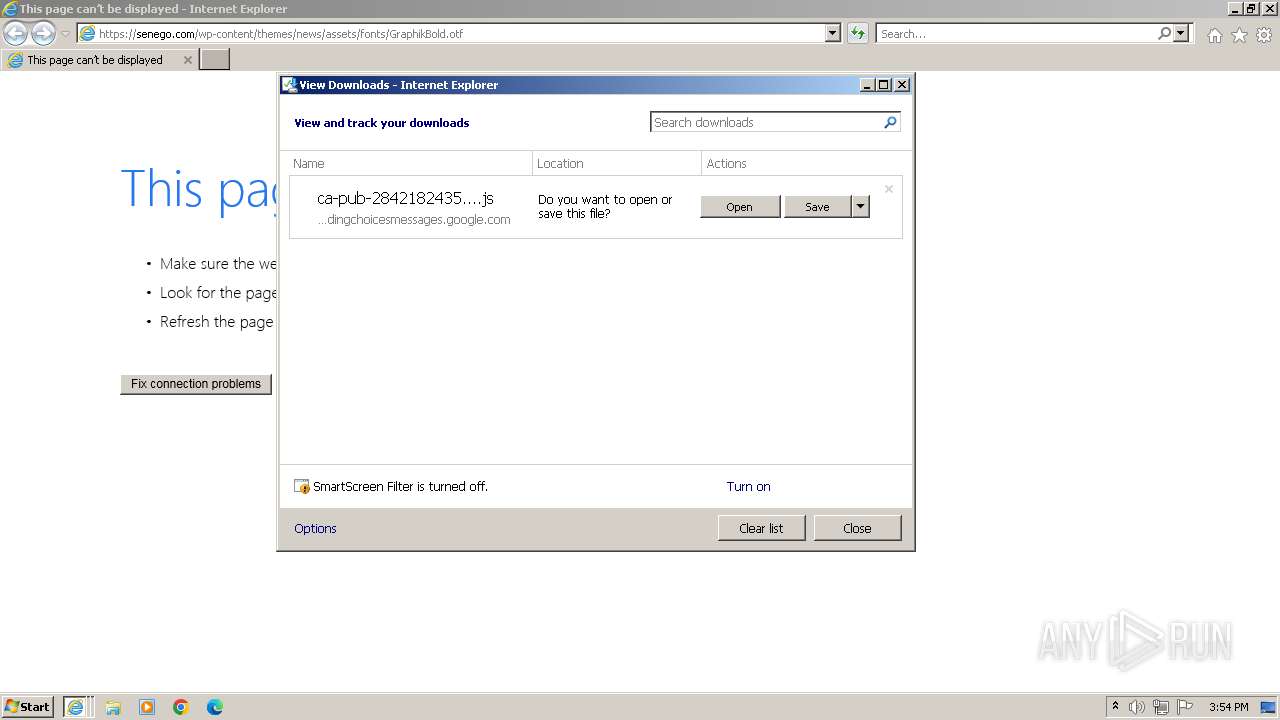Open the downloads Options link
1280x720 pixels.
(x=315, y=528)
